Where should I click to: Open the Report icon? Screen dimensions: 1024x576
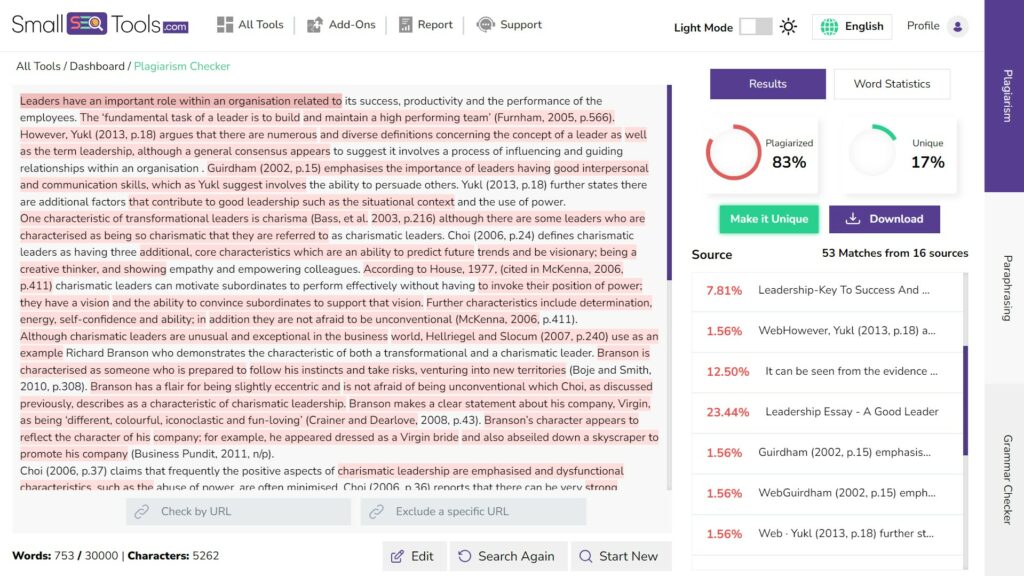pos(406,24)
